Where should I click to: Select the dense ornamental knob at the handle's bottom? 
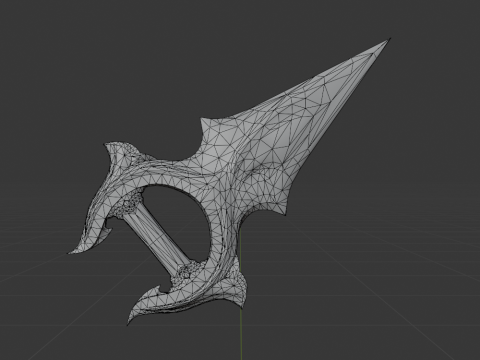187,271
